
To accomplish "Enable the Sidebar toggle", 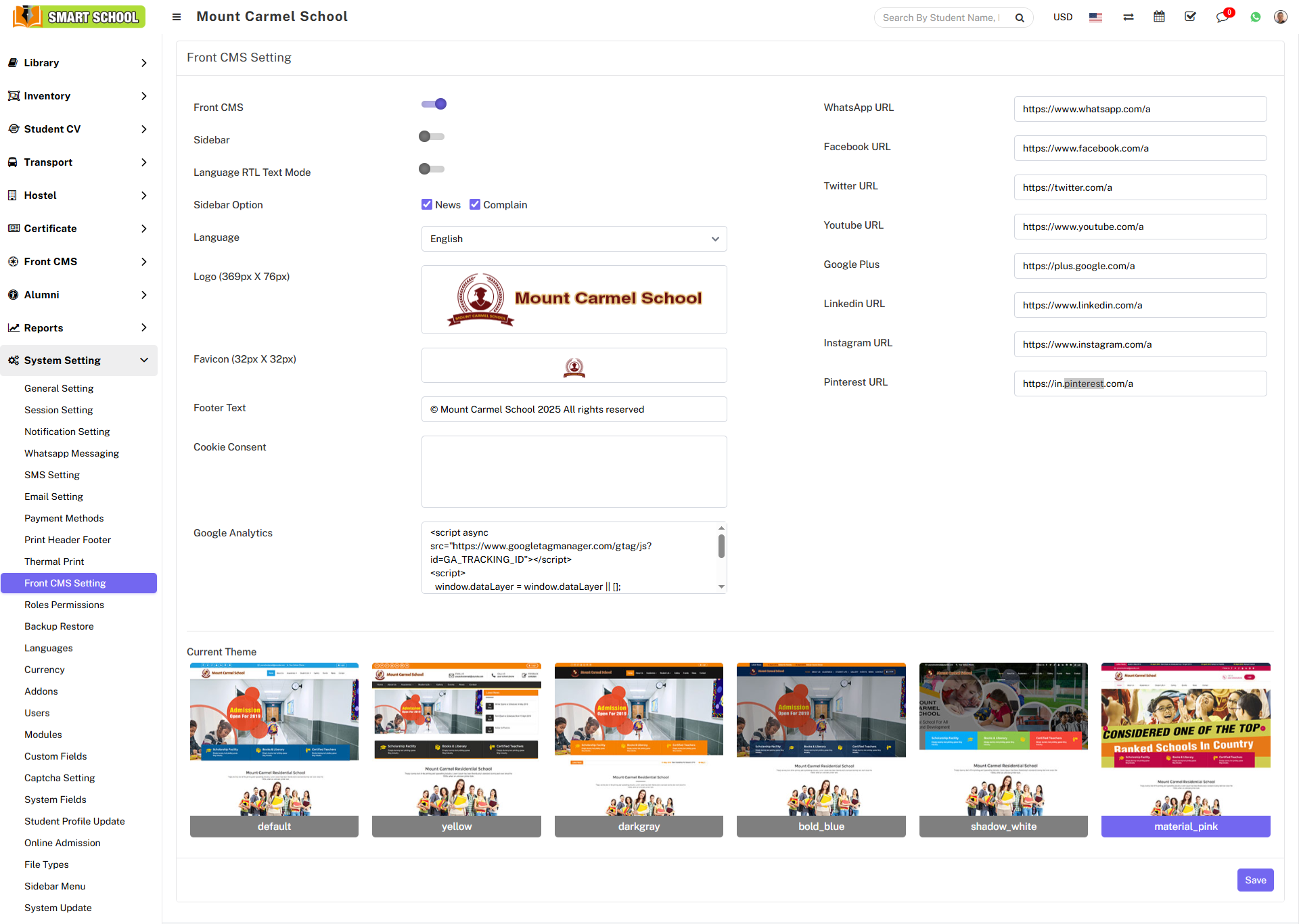I will [x=431, y=136].
